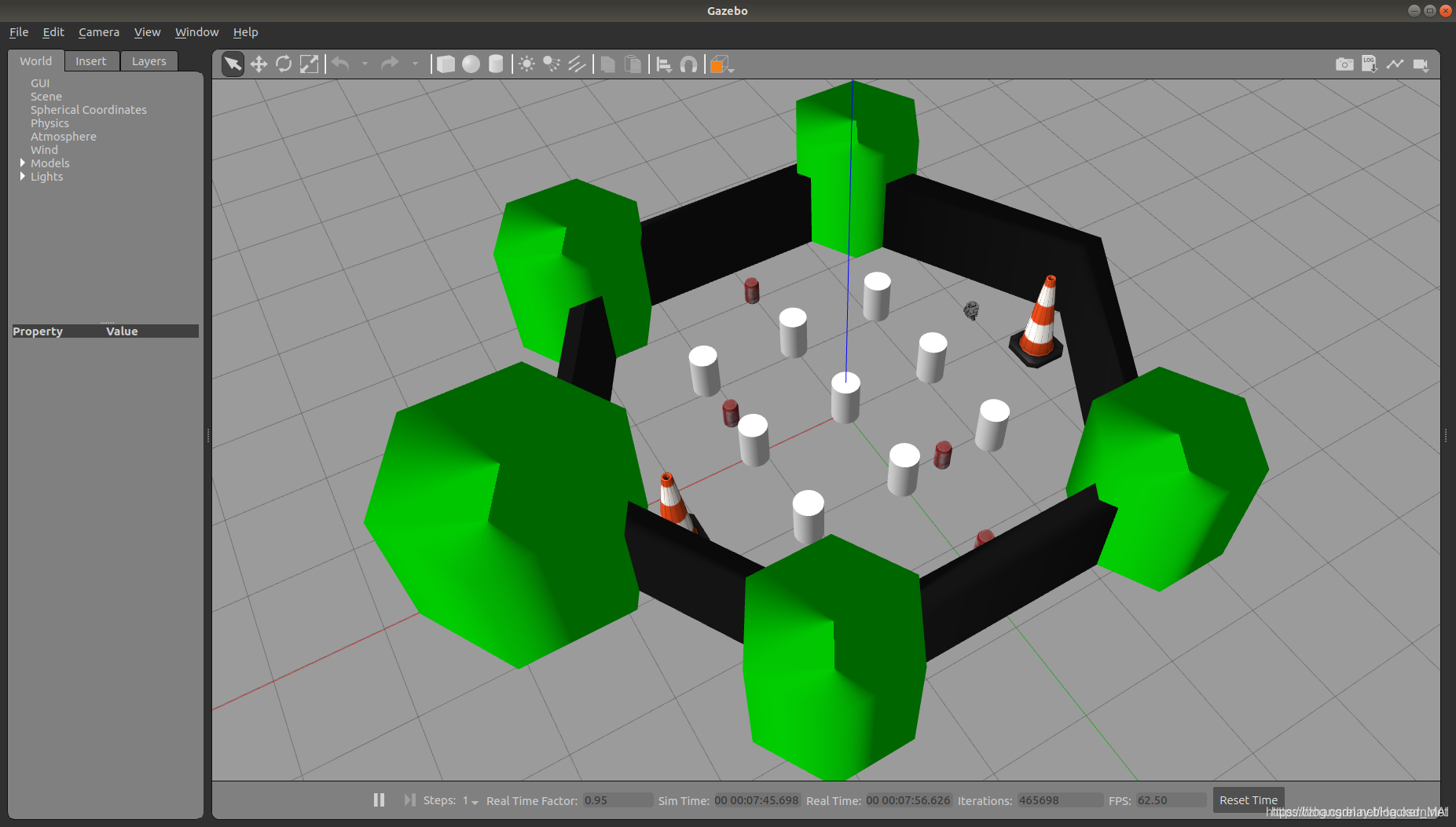Click the Real Time value field
This screenshot has width=1456, height=827.
coord(908,800)
